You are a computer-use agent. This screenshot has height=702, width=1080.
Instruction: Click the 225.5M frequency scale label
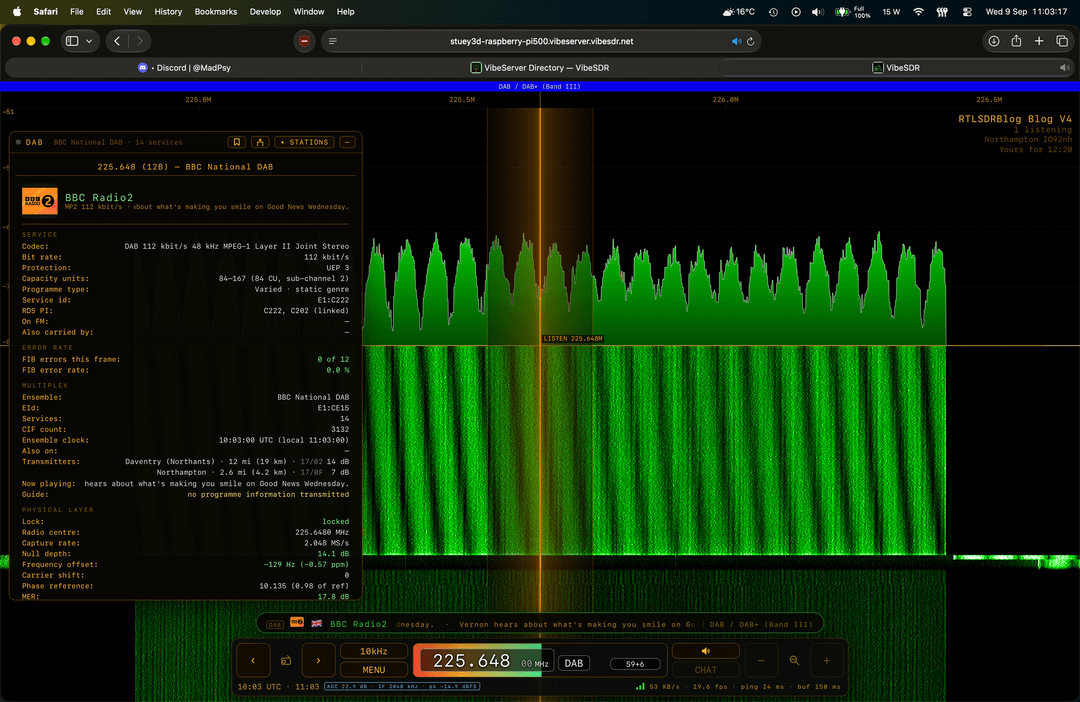[462, 100]
